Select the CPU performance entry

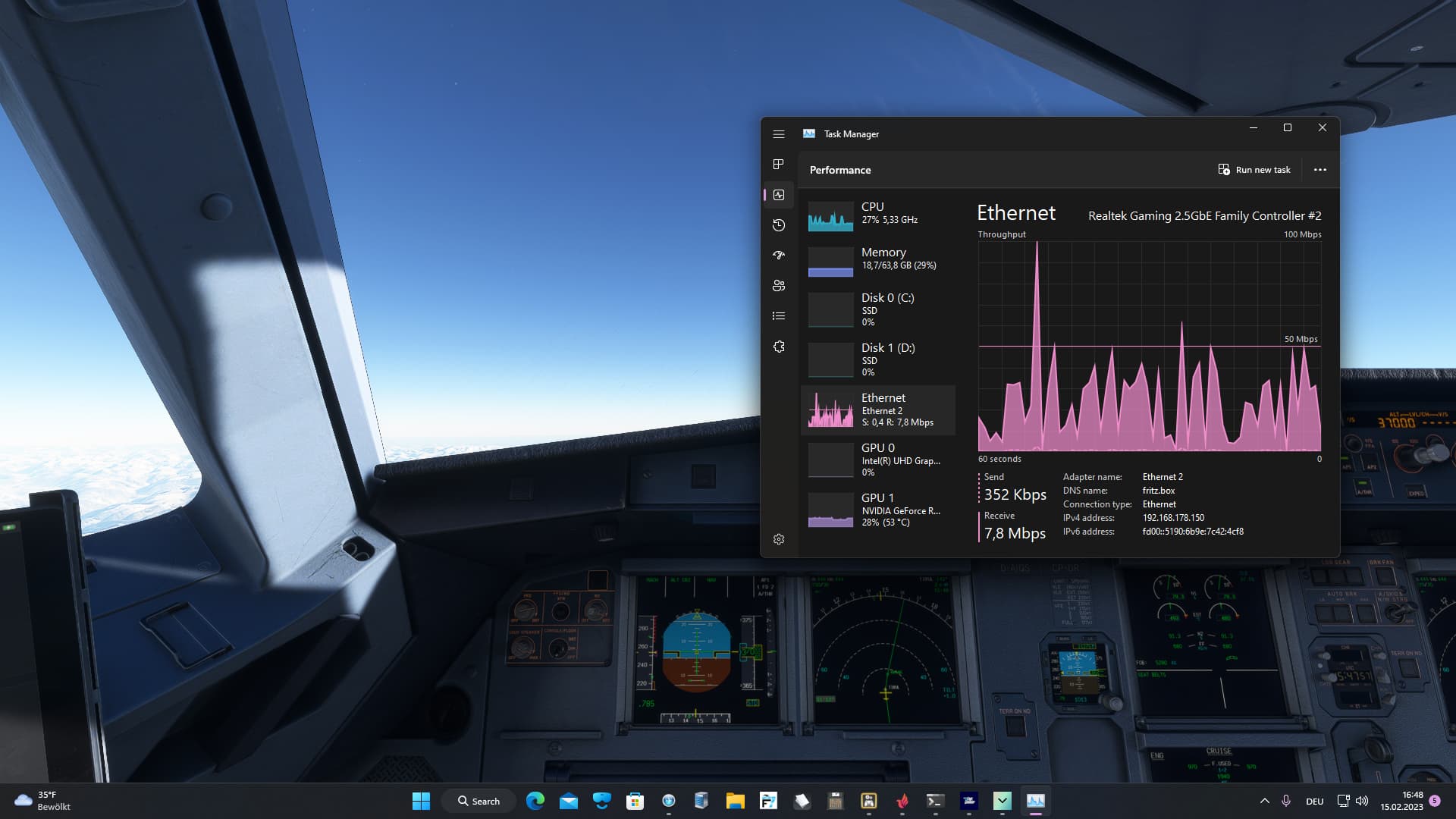(x=878, y=215)
